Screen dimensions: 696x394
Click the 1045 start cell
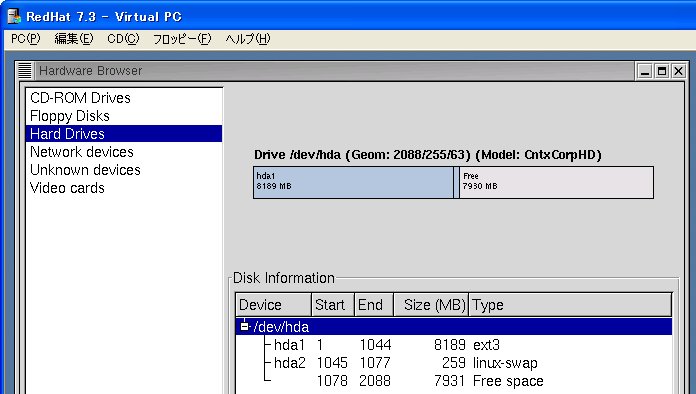coord(332,363)
